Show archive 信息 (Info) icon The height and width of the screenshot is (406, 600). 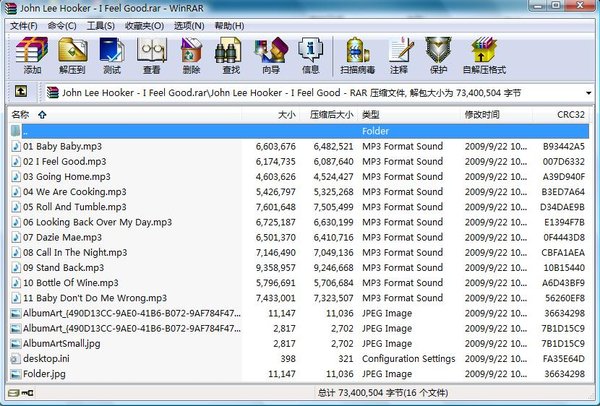click(x=310, y=50)
